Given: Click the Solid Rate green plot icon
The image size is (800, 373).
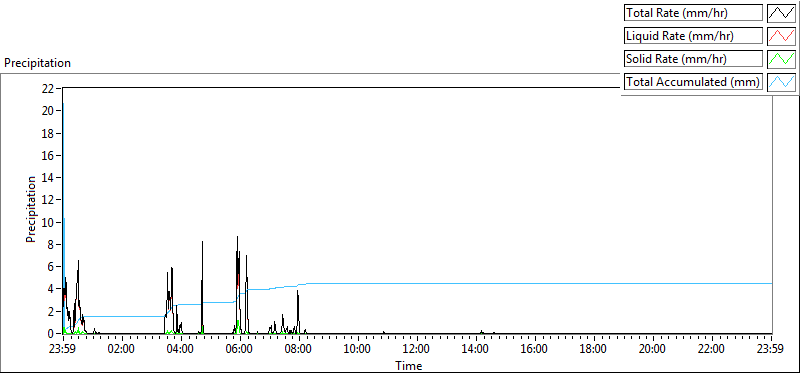Looking at the screenshot, I should pos(781,59).
